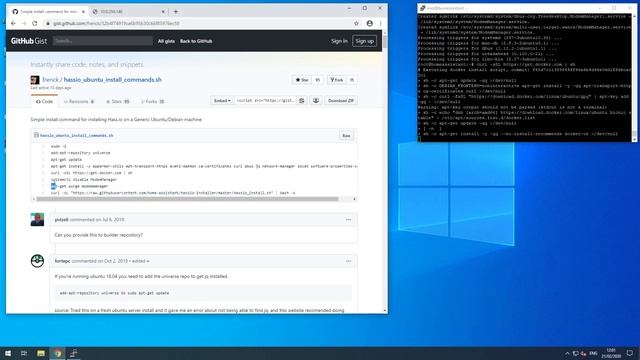Open notification center icon

pyautogui.click(x=630, y=353)
